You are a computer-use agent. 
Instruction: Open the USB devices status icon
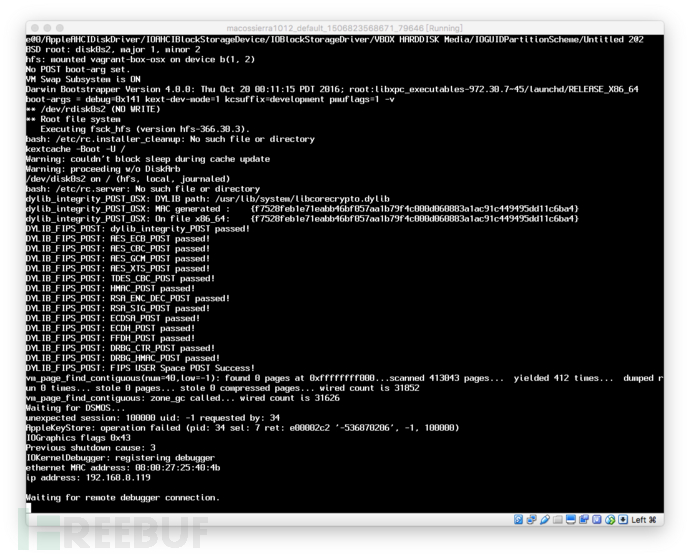coord(545,519)
